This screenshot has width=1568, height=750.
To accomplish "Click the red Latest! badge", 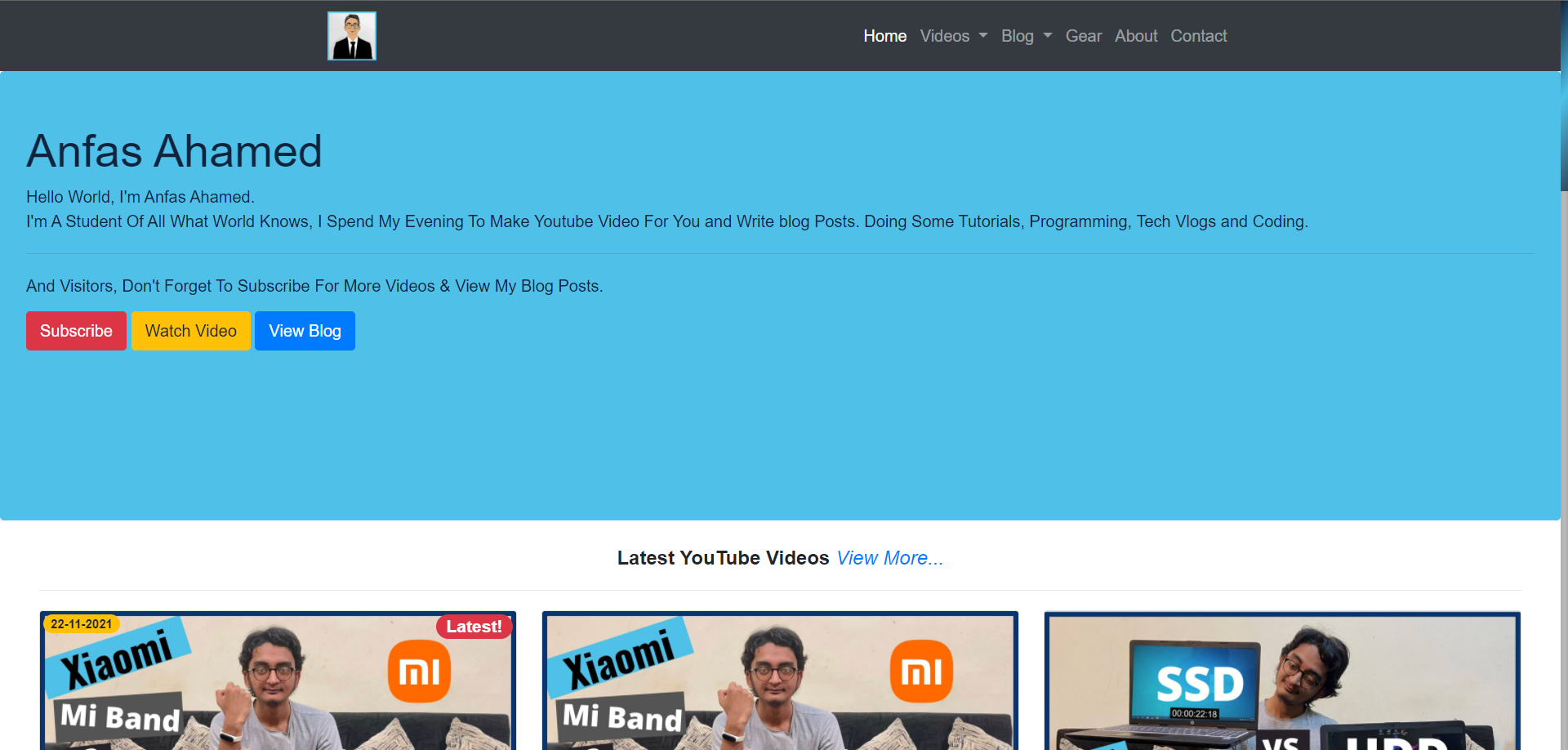I will pos(474,627).
